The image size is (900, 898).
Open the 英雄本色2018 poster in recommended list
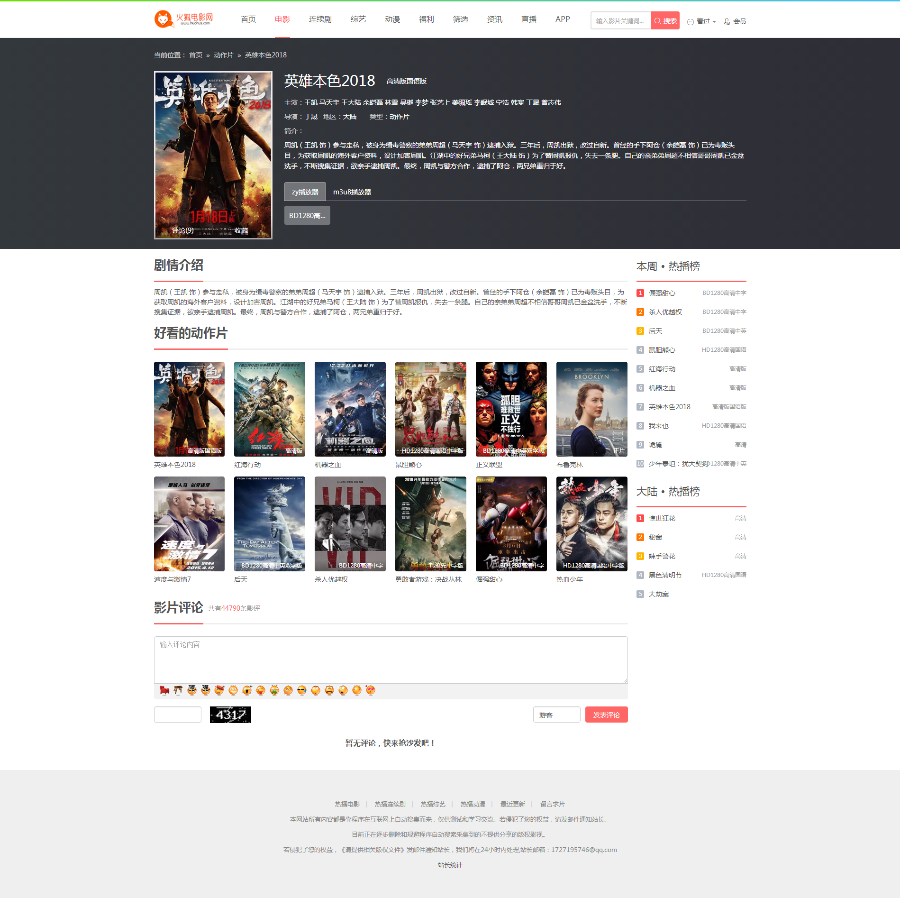click(189, 409)
